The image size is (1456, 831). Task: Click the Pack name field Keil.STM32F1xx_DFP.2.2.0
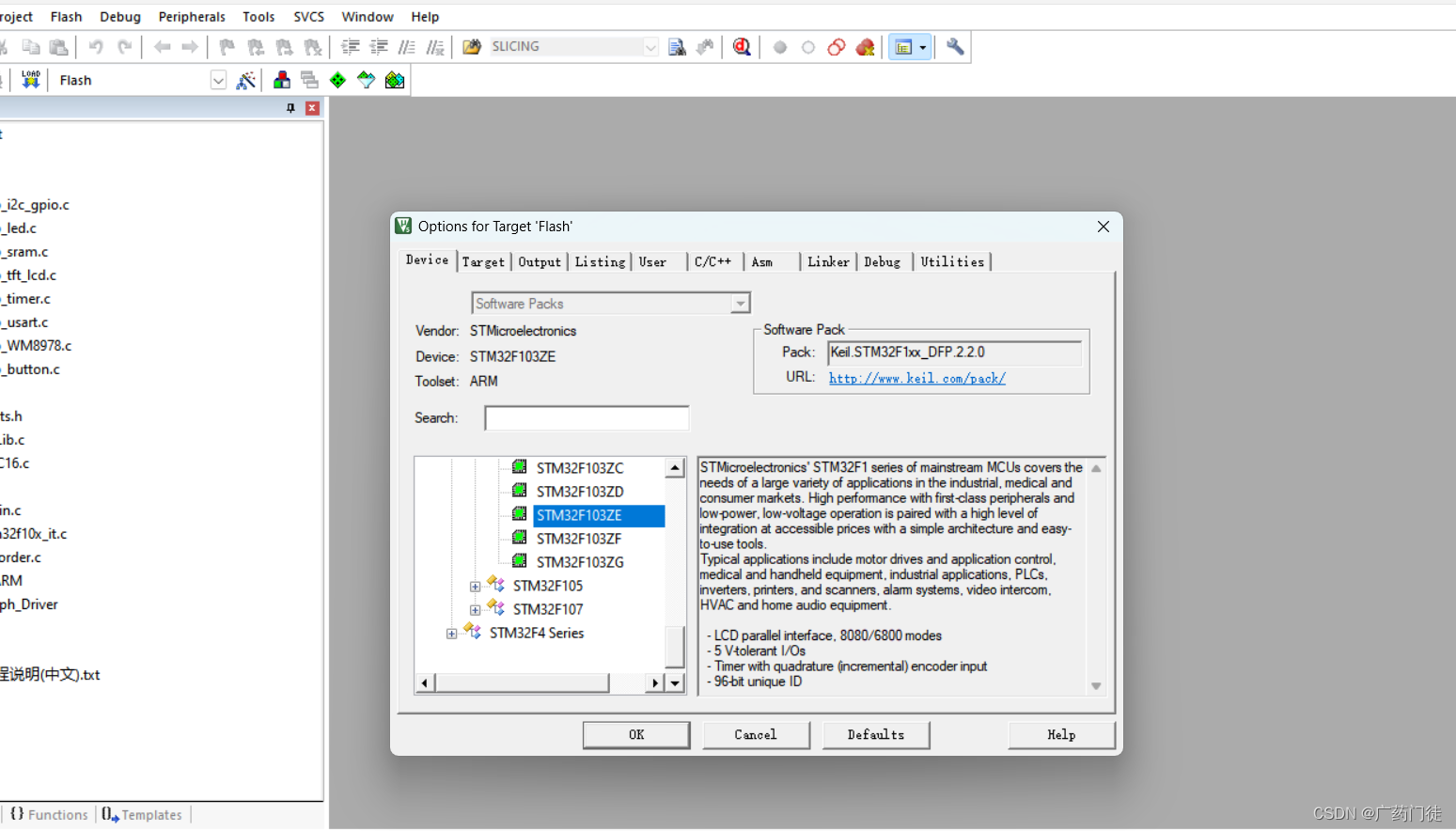[954, 353]
